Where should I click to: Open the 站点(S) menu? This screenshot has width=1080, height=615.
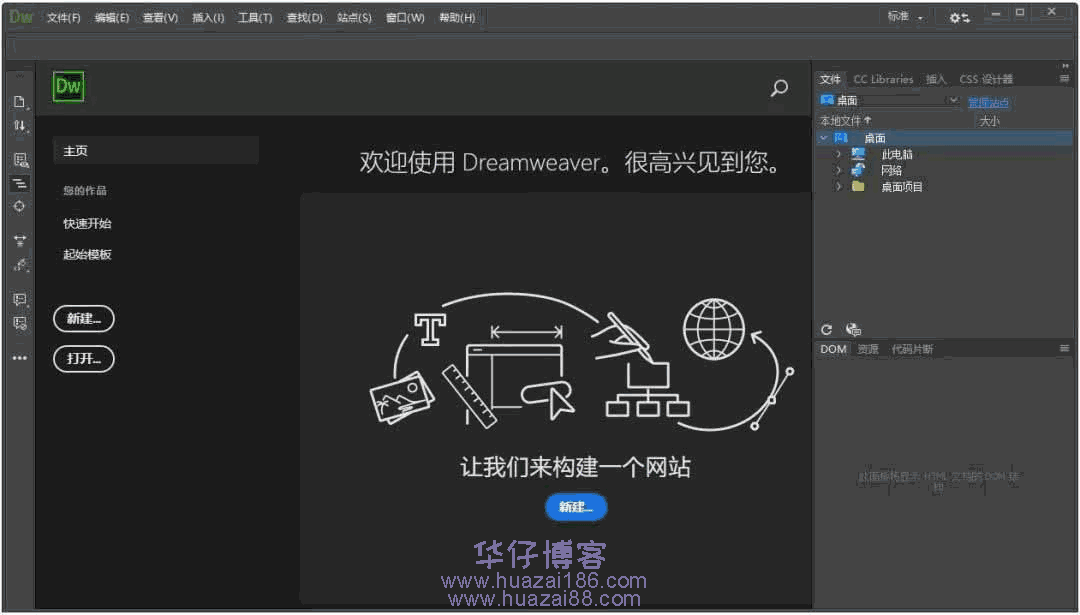click(354, 18)
